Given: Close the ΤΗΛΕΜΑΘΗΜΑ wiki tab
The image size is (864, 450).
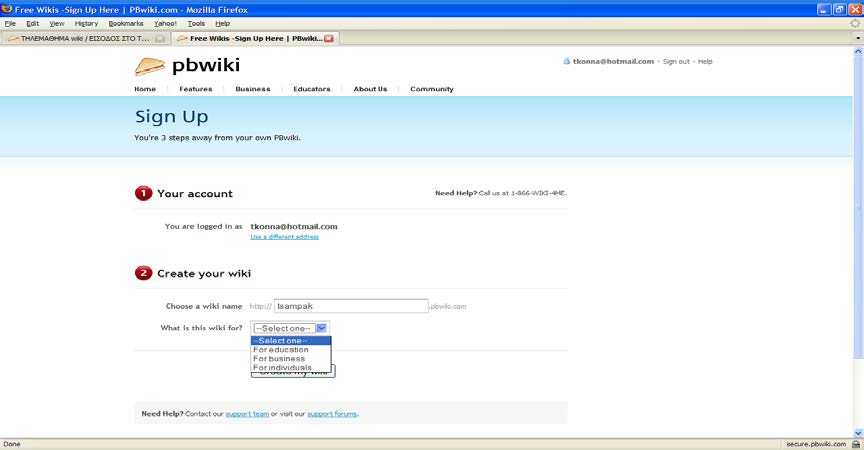Looking at the screenshot, I should [x=160, y=39].
